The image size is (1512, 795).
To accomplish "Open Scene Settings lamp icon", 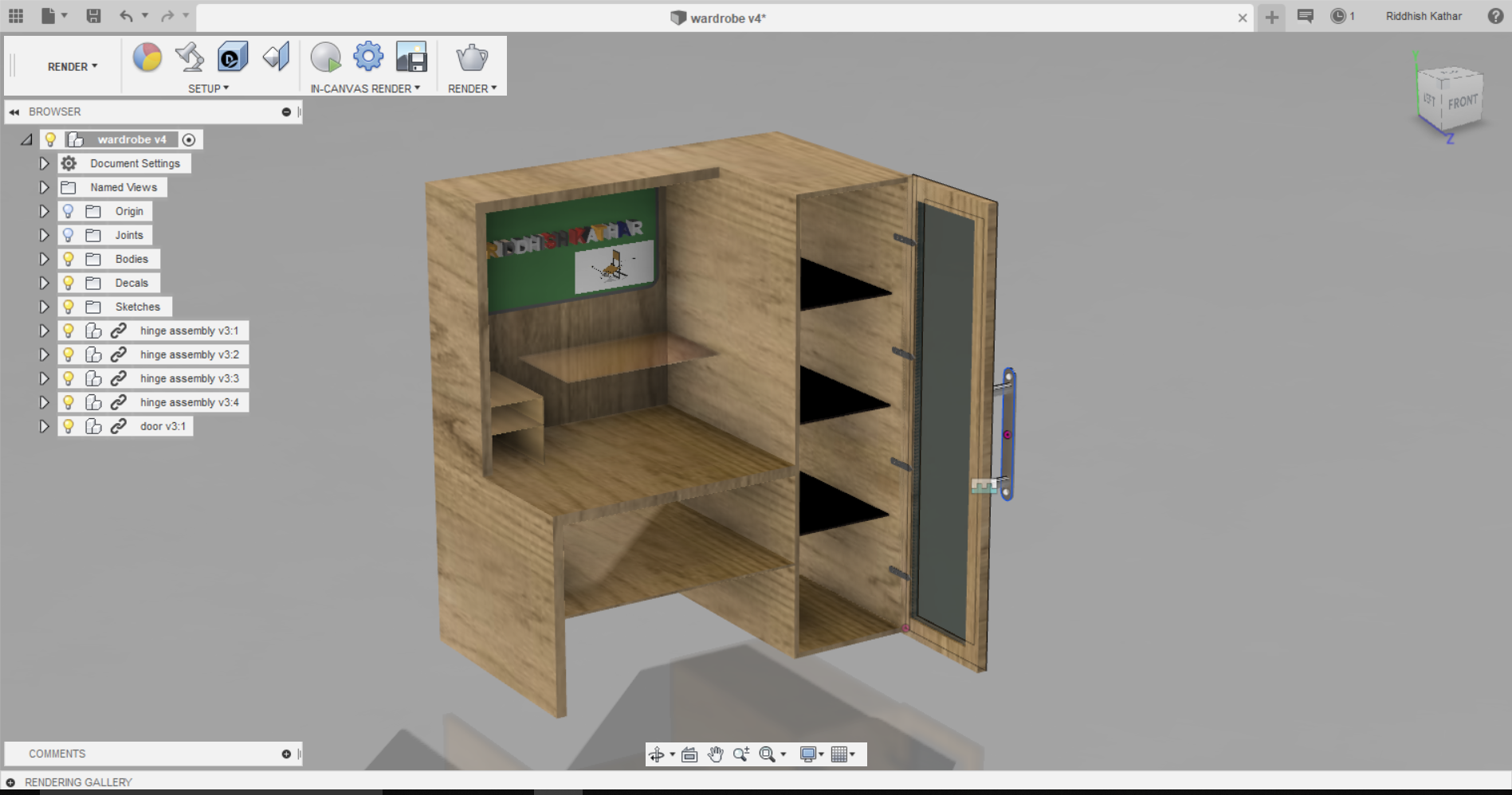I will point(190,57).
